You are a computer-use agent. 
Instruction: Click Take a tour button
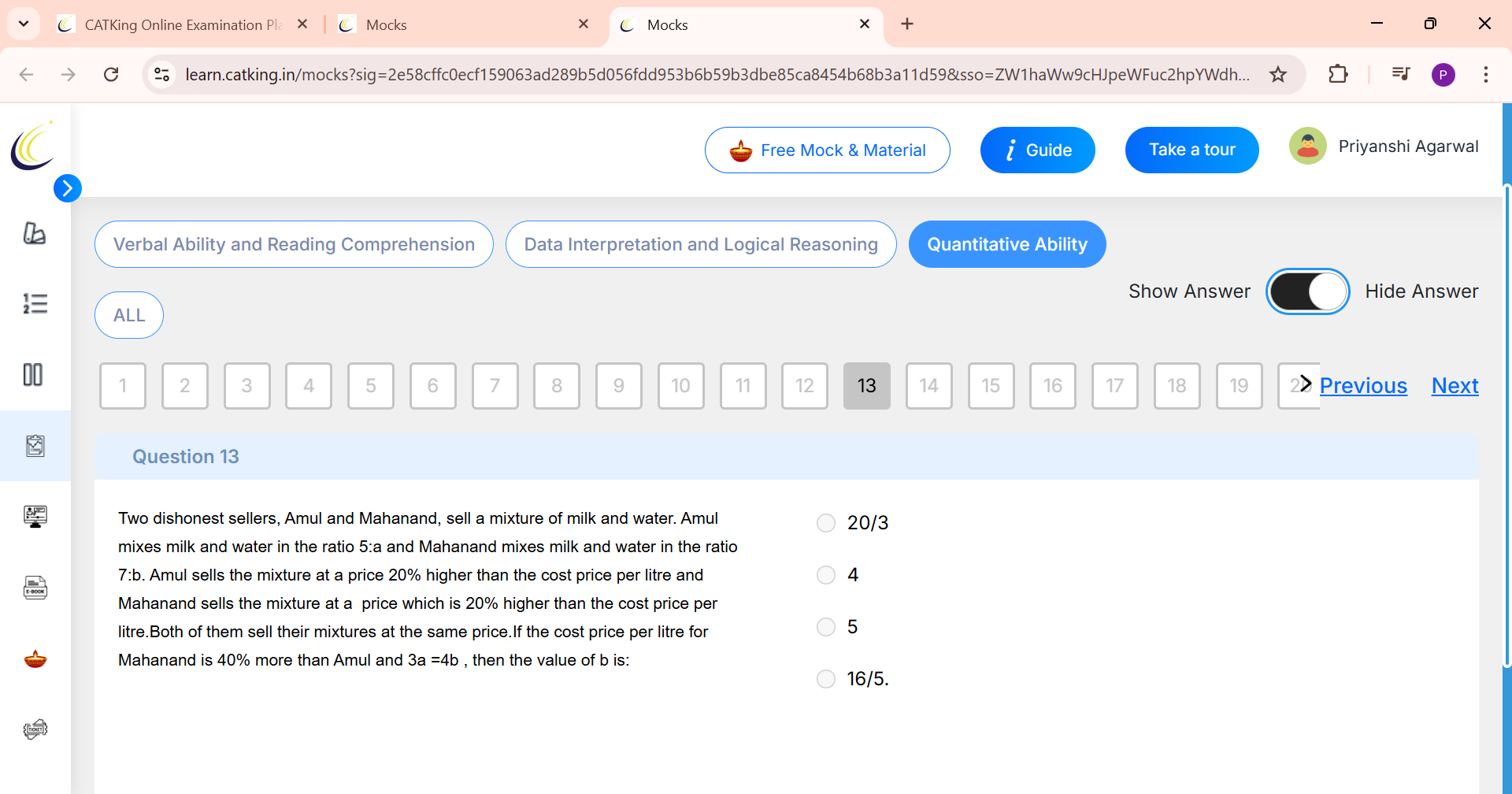click(x=1191, y=150)
